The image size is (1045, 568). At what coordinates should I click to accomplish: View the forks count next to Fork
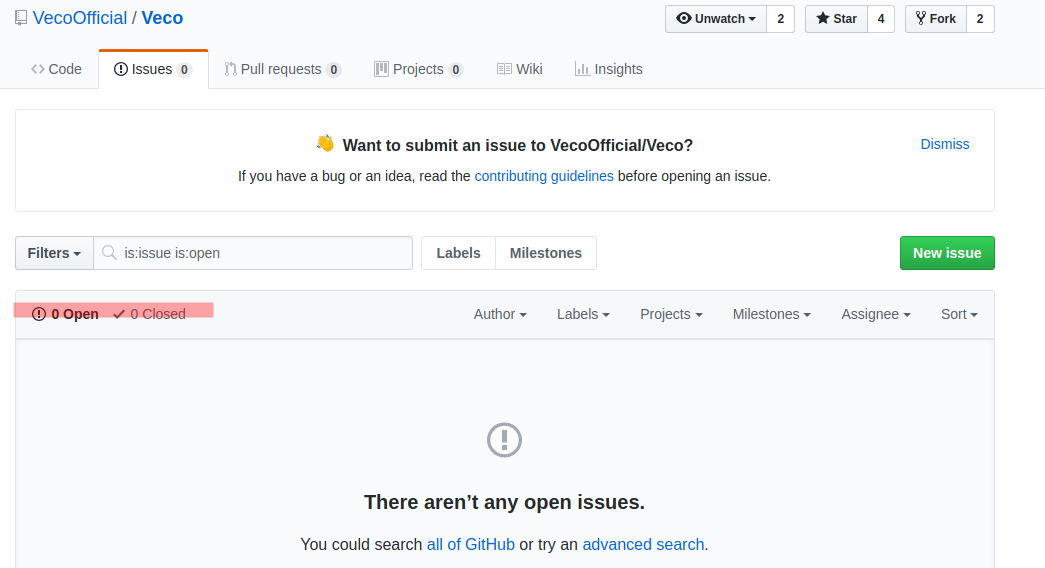click(980, 19)
